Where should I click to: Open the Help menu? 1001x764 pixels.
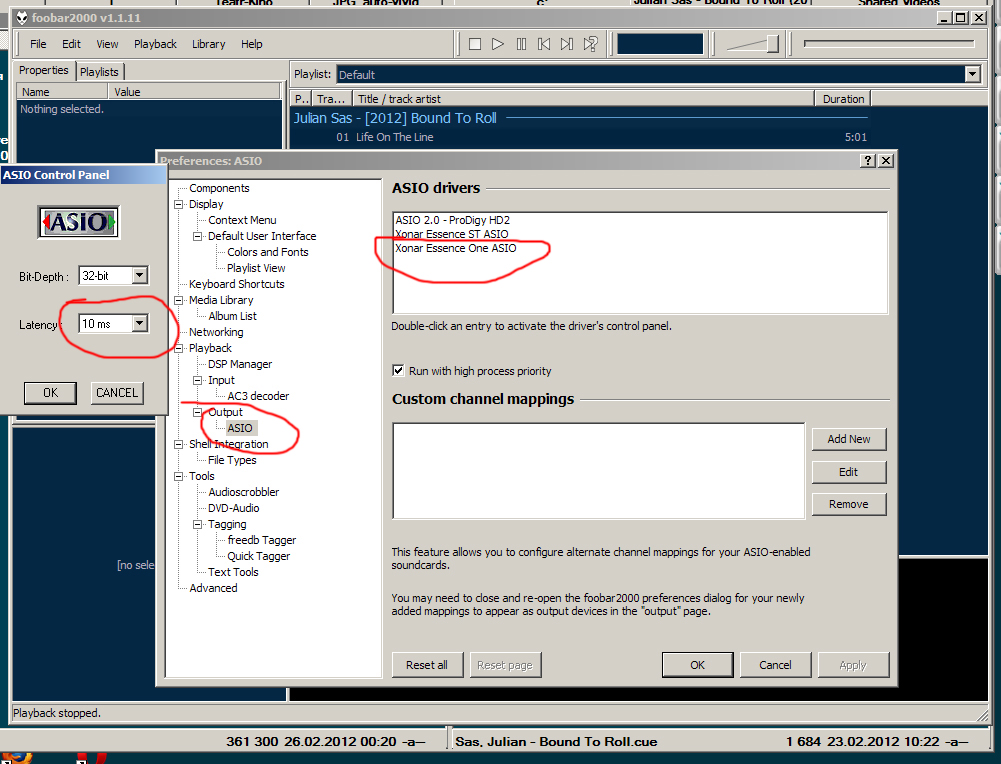point(252,44)
